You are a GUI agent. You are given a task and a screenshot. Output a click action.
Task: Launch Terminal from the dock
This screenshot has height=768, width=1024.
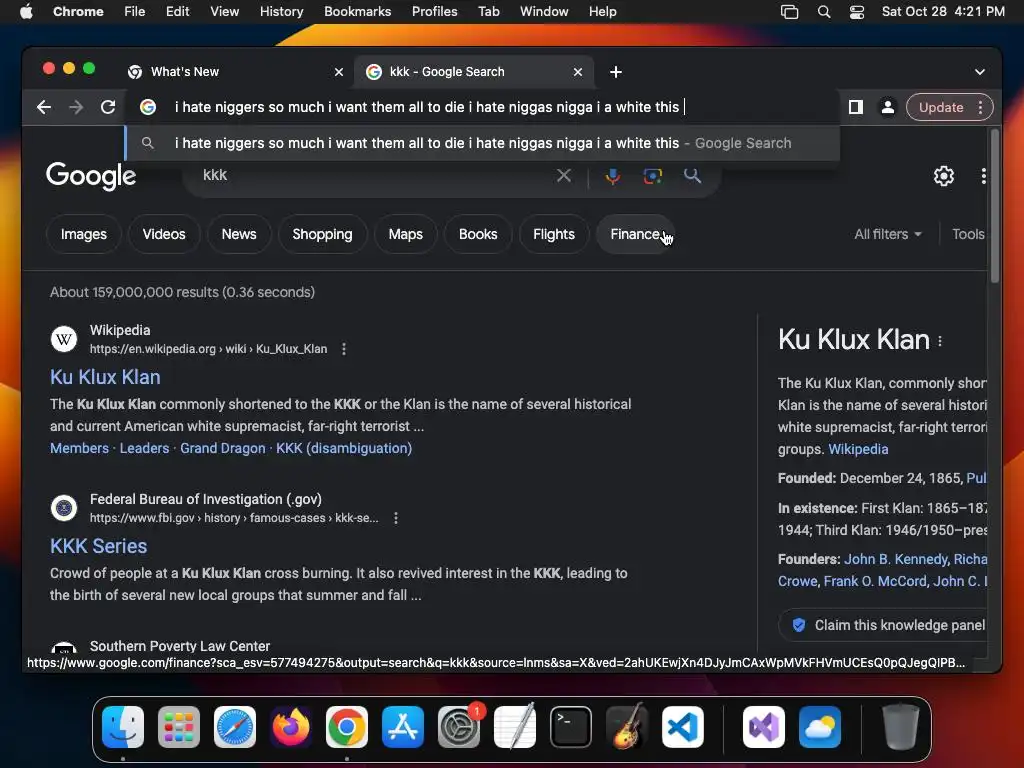click(571, 726)
